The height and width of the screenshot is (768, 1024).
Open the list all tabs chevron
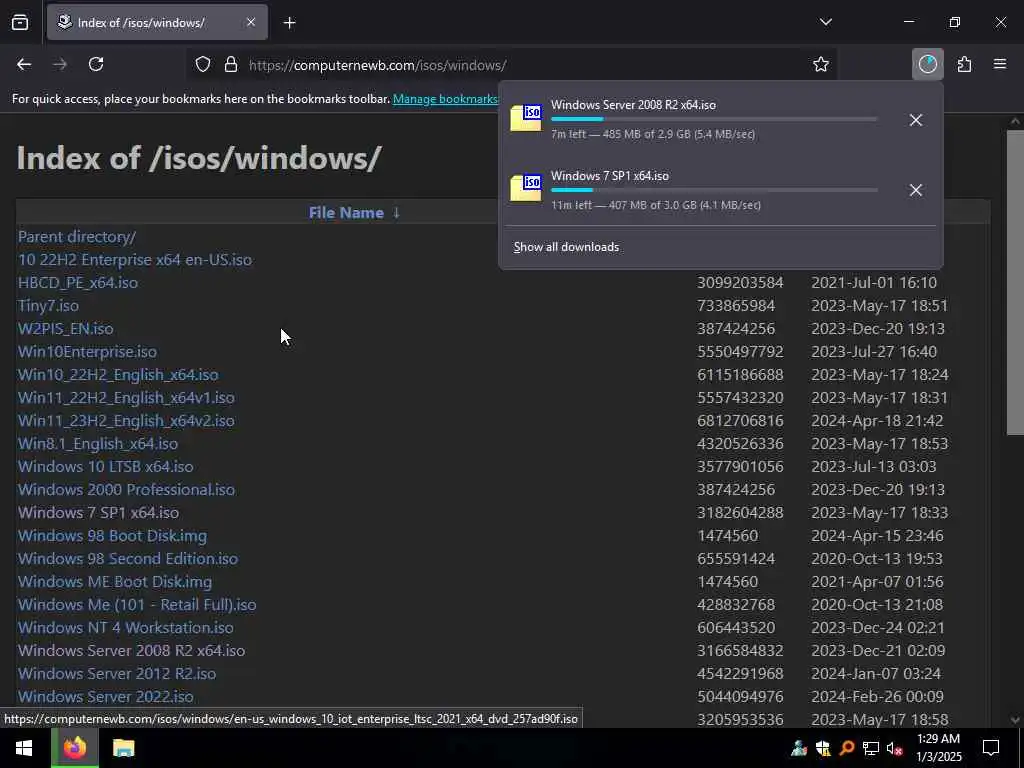[825, 22]
